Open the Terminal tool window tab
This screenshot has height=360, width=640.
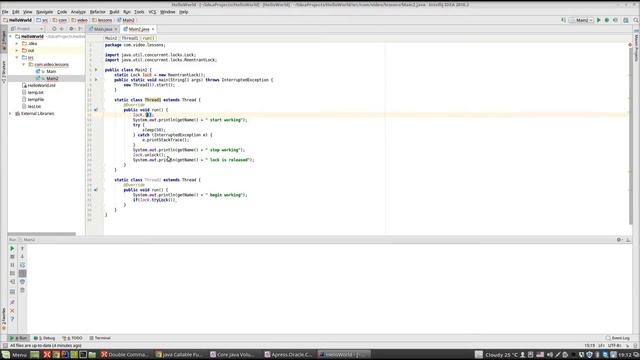click(x=100, y=338)
